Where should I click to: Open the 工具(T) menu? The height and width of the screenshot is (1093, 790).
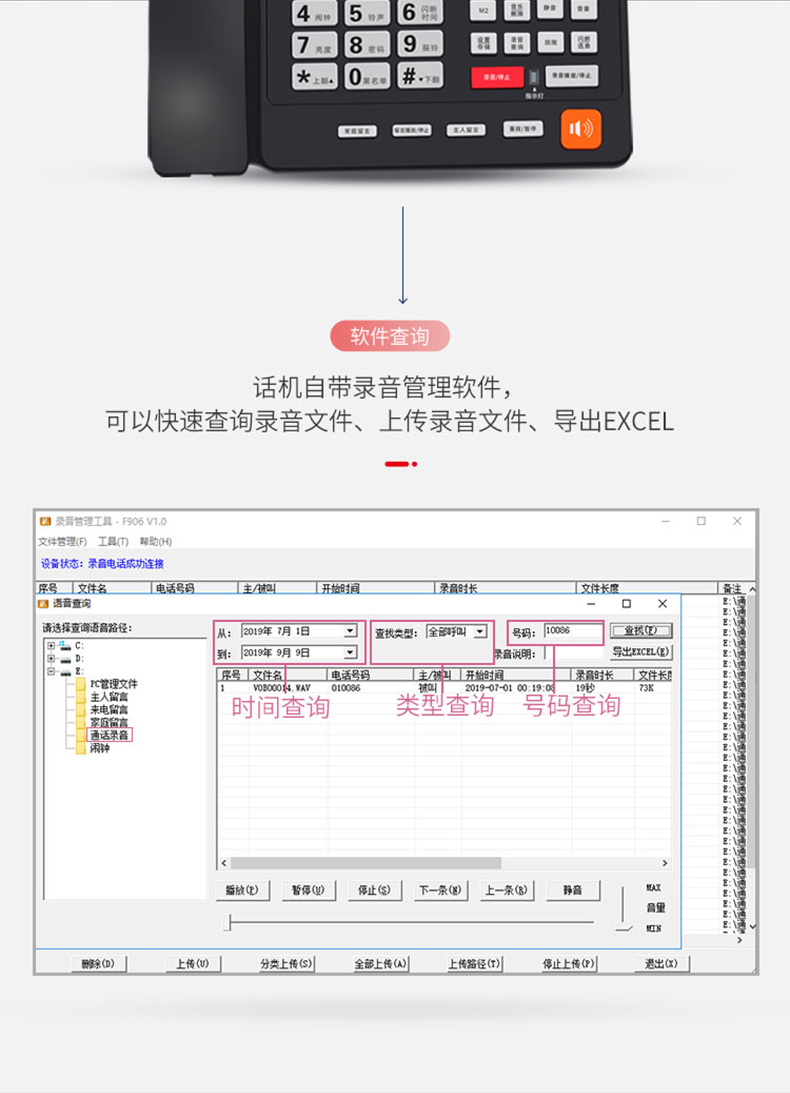[113, 542]
